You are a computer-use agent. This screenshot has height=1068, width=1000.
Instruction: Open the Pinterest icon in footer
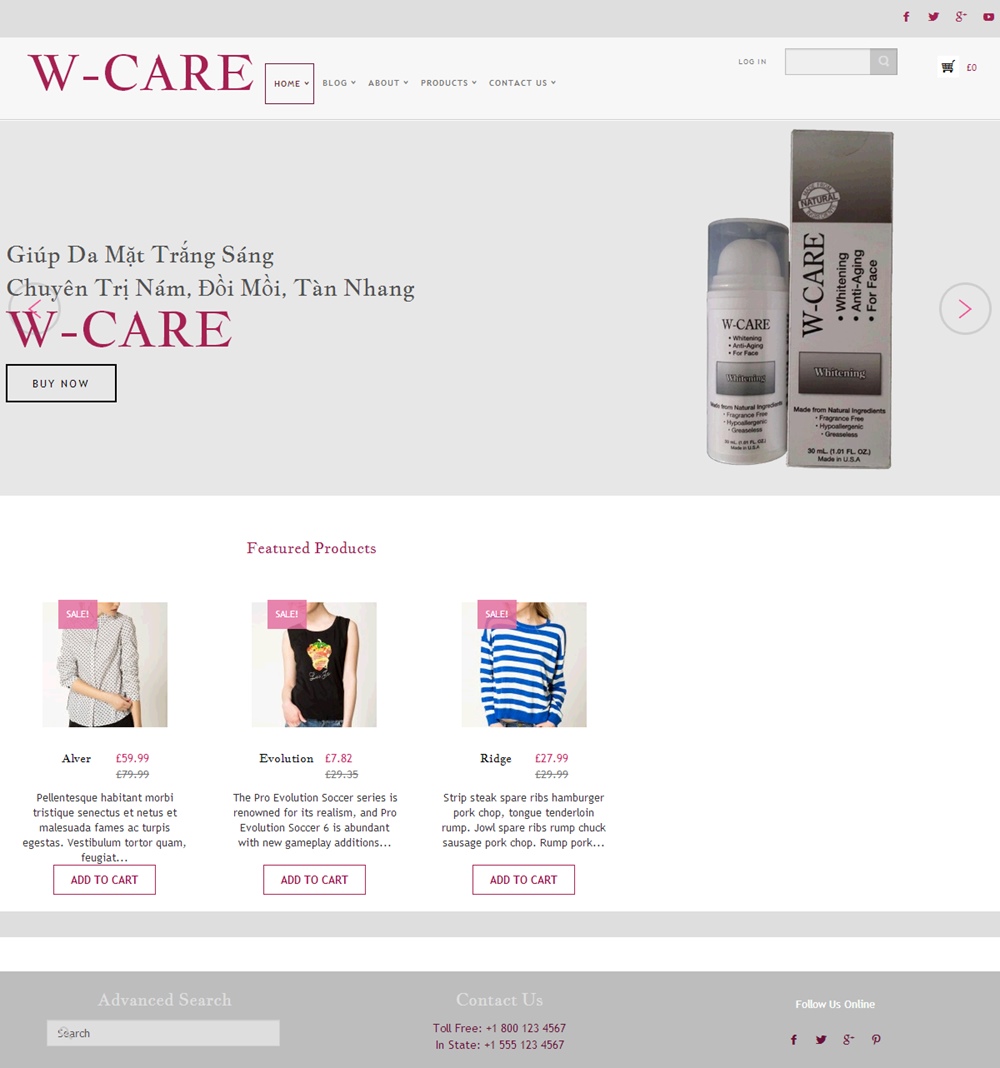coord(876,1039)
